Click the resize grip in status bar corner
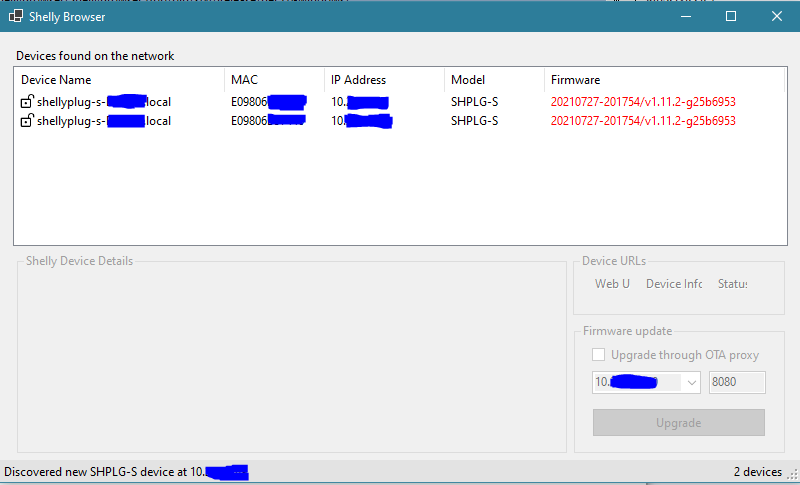Screen dimensions: 800x485 coord(793,474)
